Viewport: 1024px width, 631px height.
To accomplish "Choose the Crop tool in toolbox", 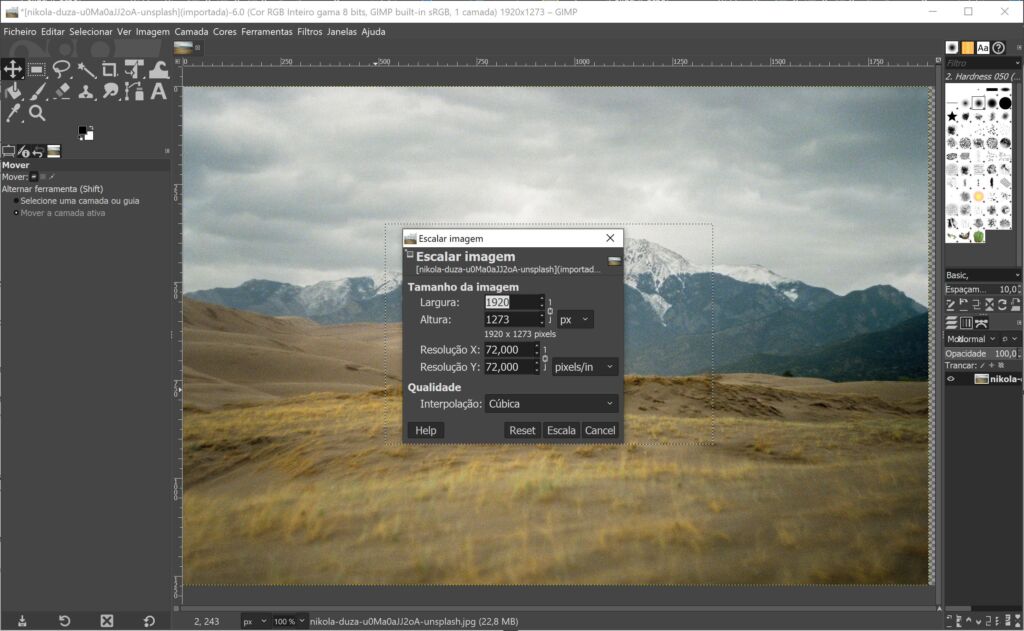I will (110, 69).
